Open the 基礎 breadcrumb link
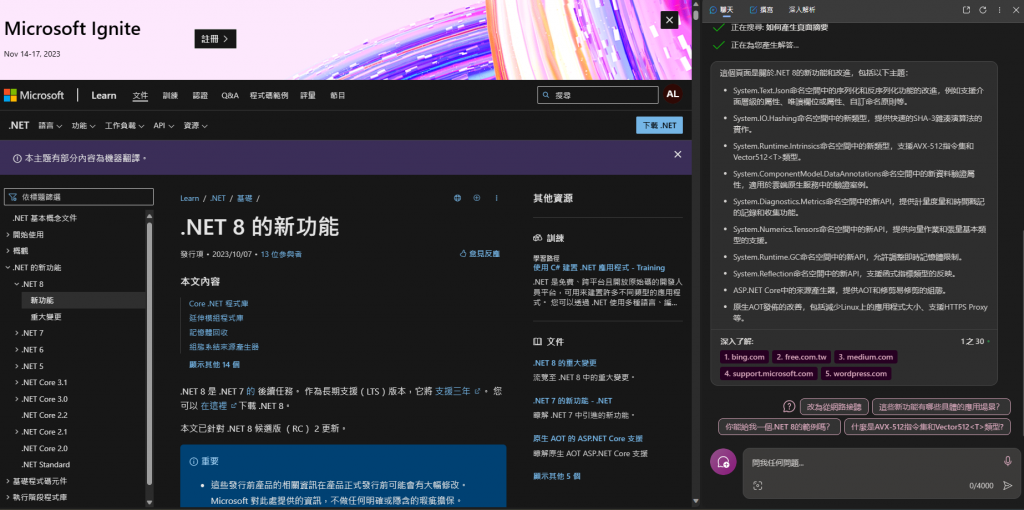Image resolution: width=1024 pixels, height=510 pixels. tap(244, 198)
